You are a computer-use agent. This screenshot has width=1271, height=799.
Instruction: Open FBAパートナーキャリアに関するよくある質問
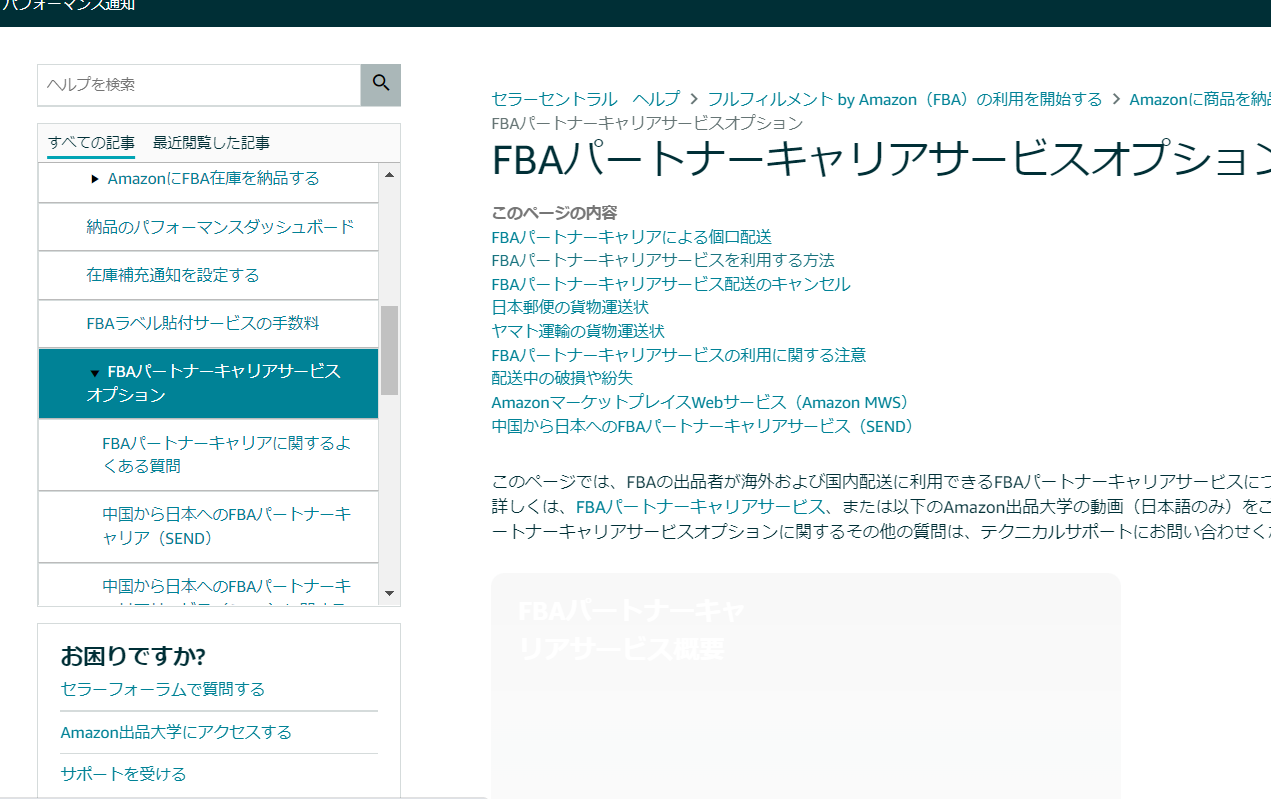tap(226, 454)
